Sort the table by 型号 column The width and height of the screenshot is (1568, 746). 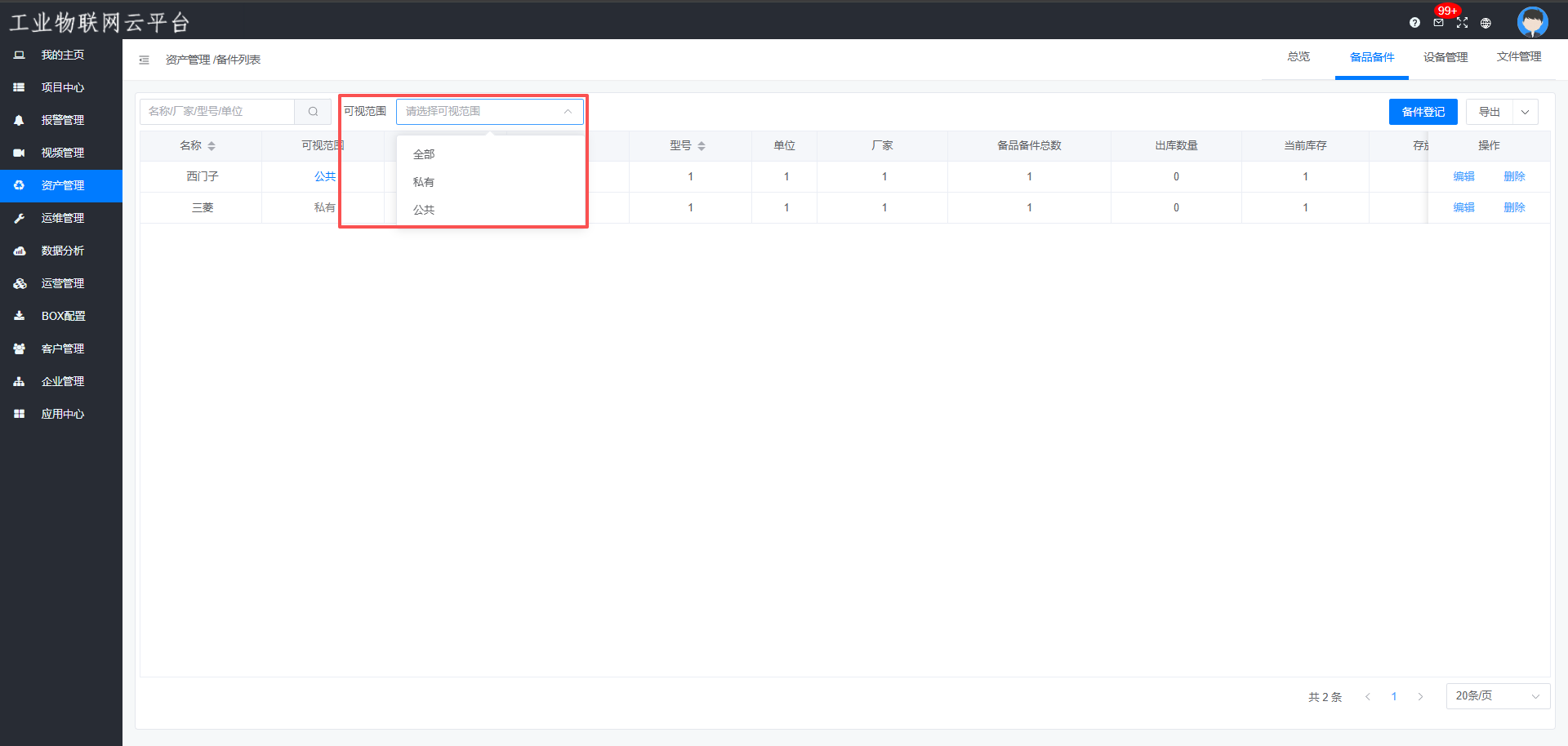702,146
